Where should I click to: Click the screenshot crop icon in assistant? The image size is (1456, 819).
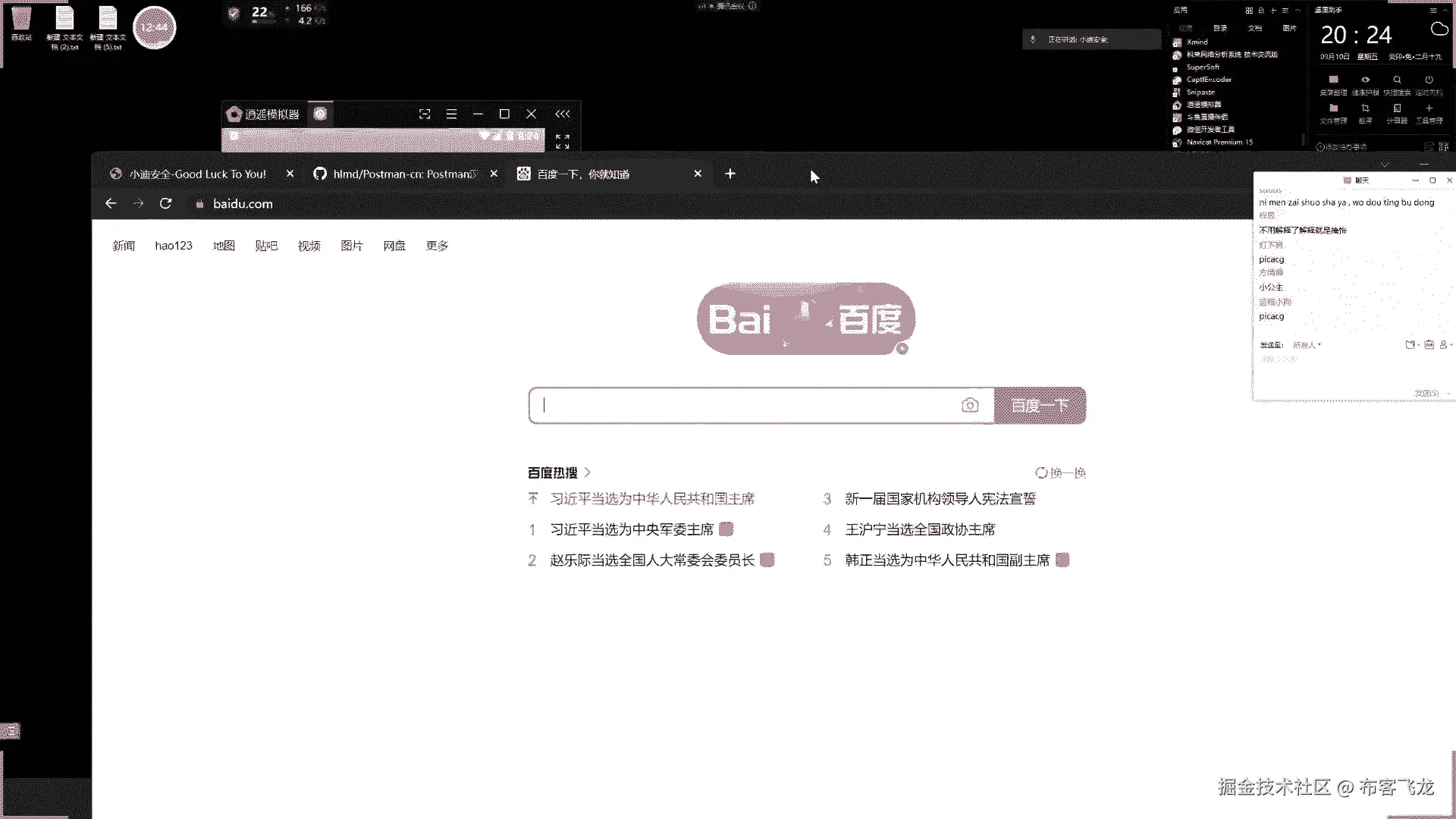1365,108
